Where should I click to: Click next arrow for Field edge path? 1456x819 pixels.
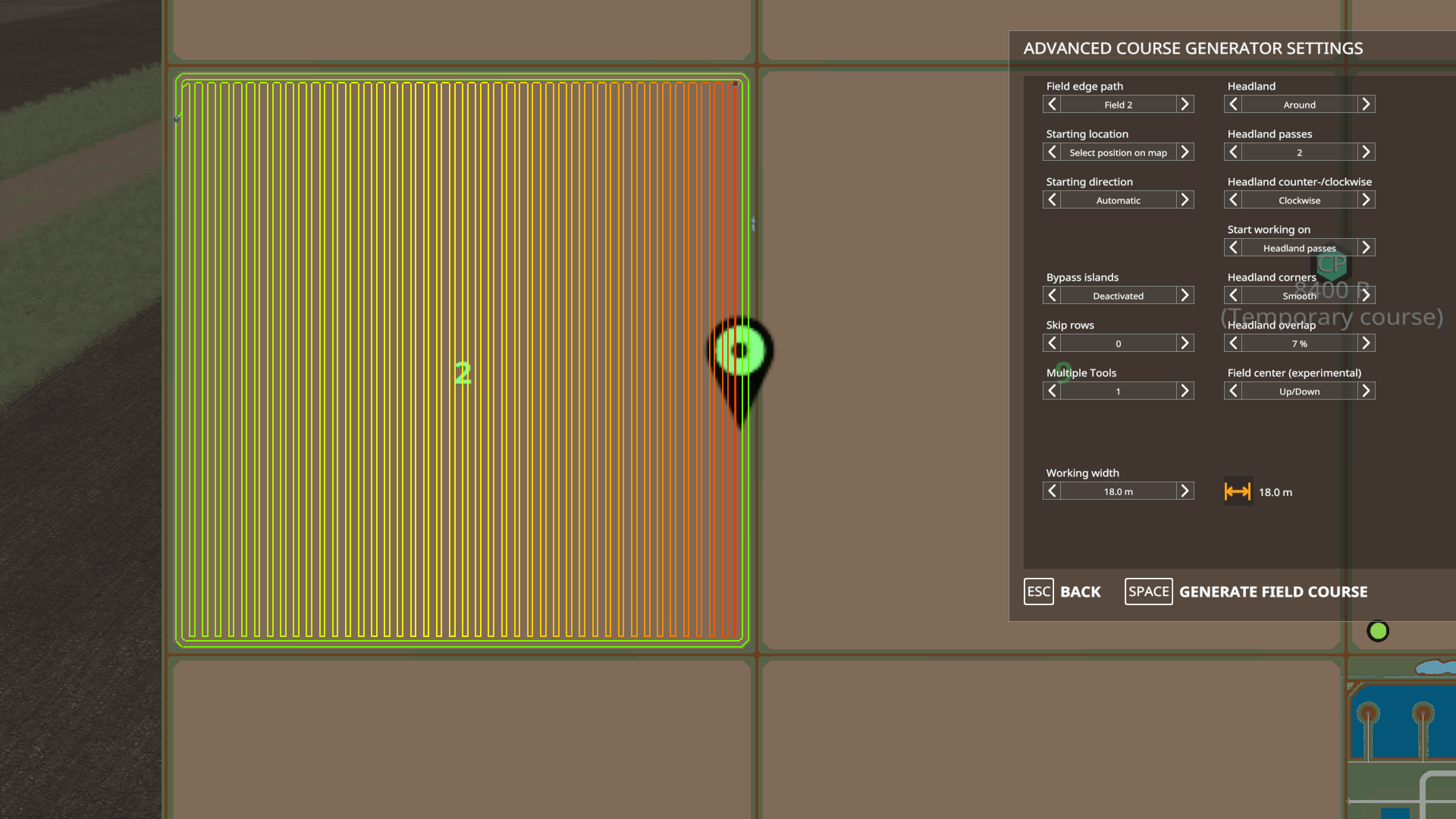point(1185,105)
